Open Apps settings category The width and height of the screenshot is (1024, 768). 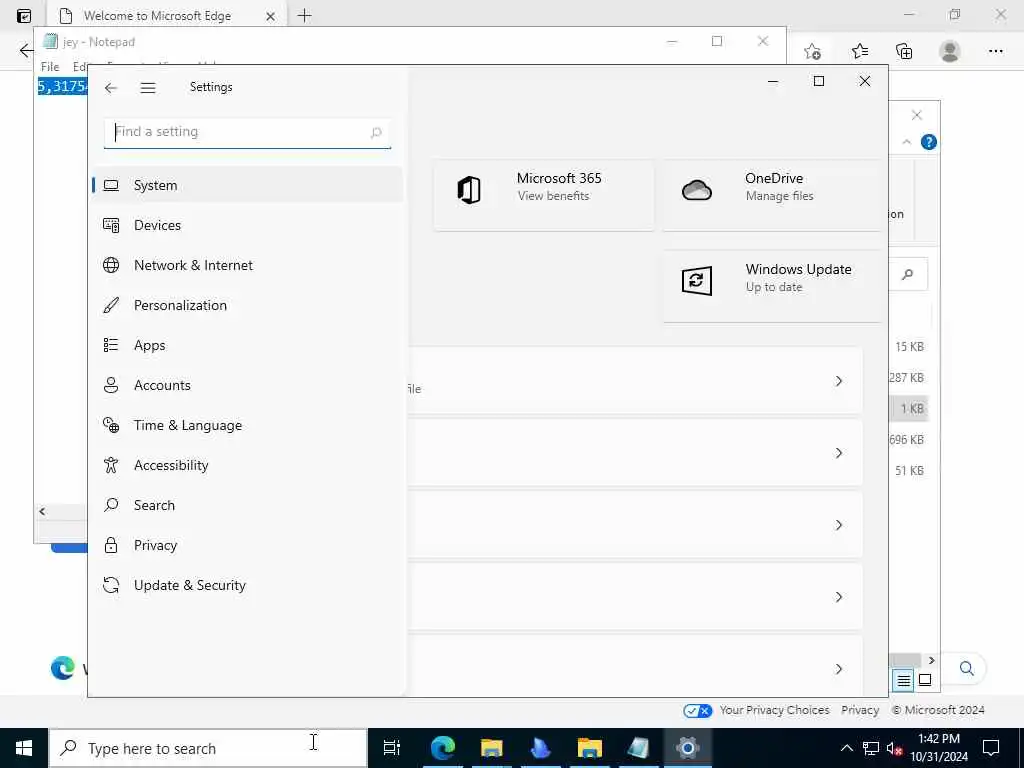tap(248, 345)
